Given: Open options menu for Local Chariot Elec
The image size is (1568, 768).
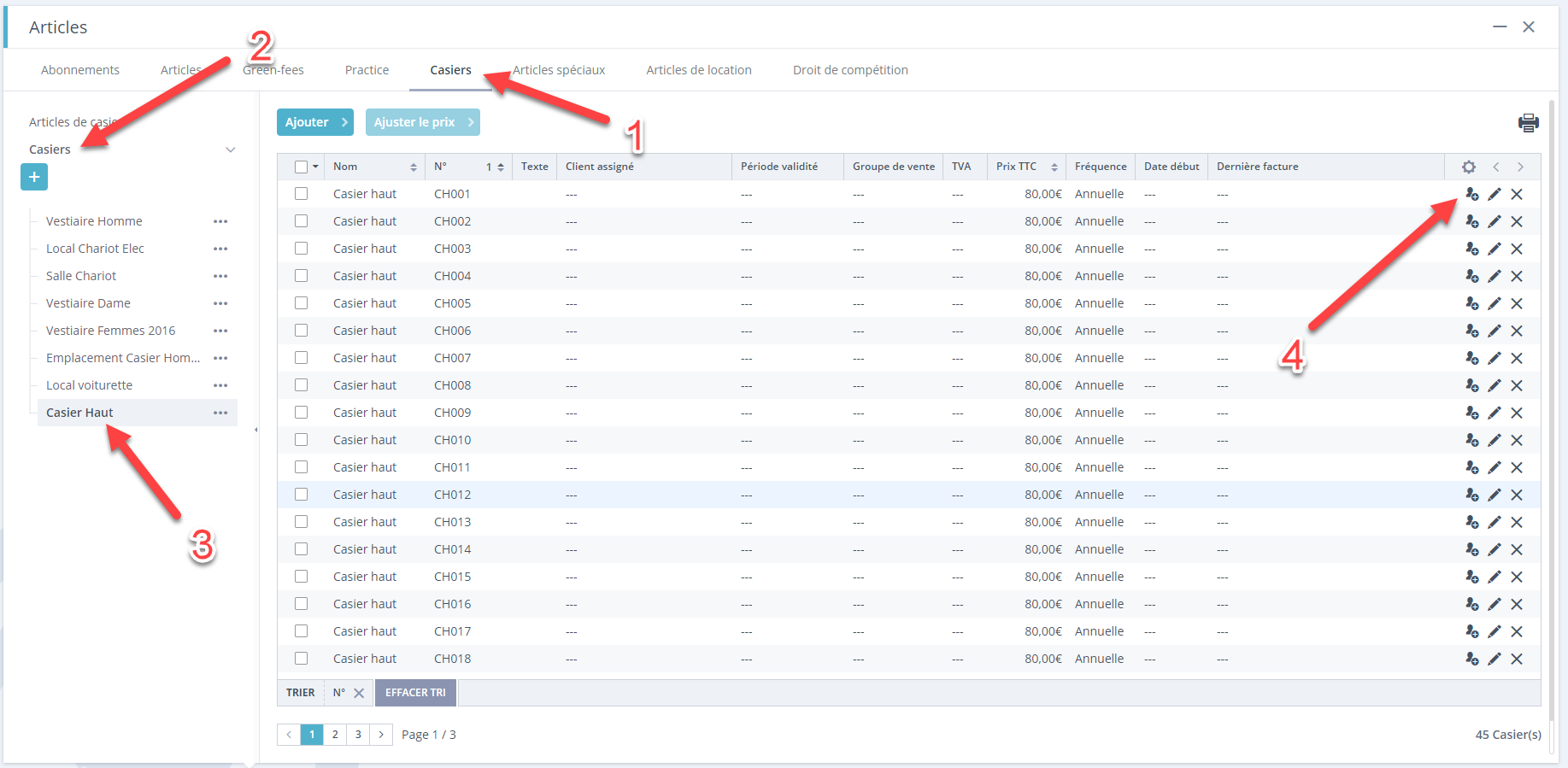Looking at the screenshot, I should click(220, 249).
